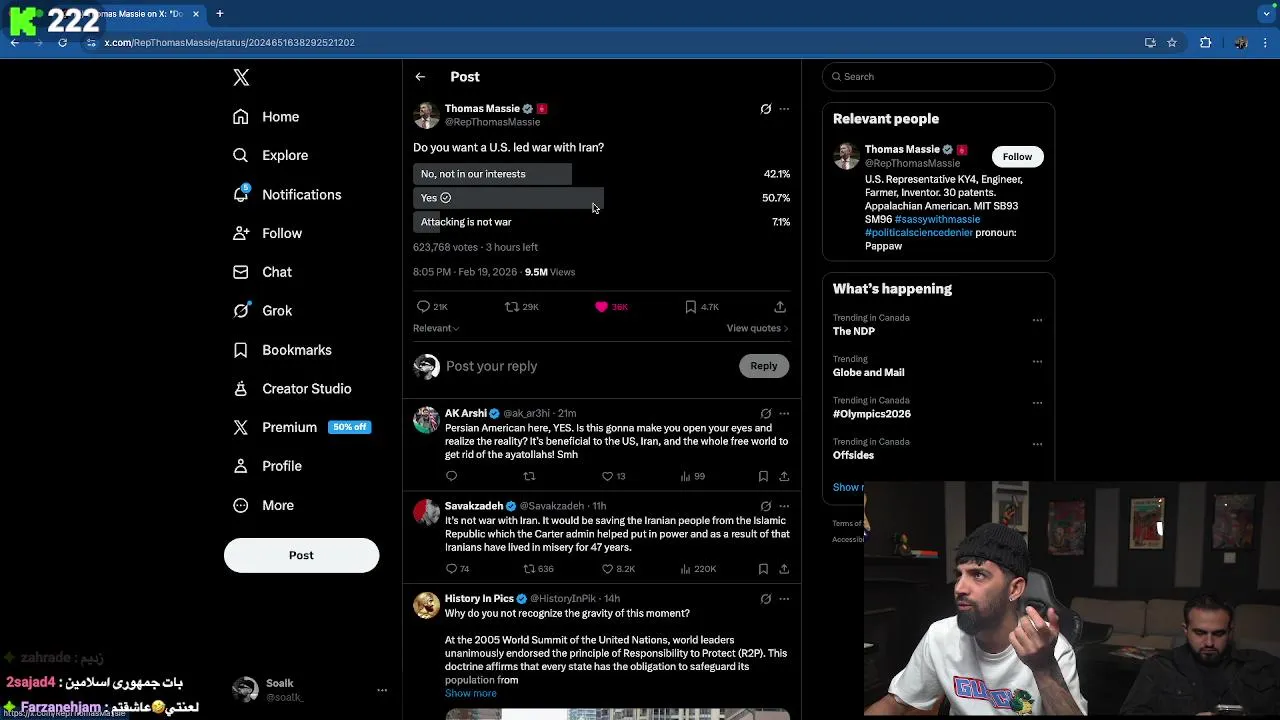Open three-dot menu on Massie's post
Screen dimensions: 1280x720
(x=784, y=109)
